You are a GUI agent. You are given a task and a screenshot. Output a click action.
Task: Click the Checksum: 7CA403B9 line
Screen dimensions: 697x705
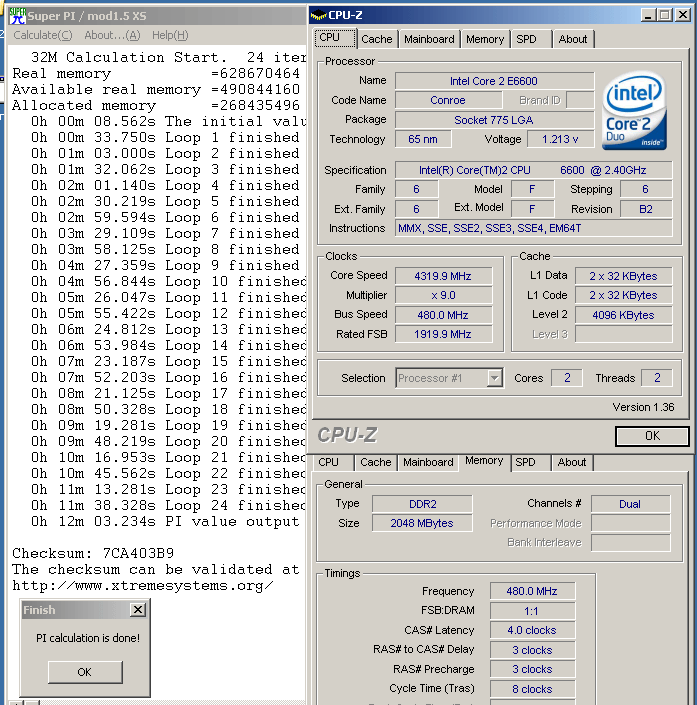pyautogui.click(x=93, y=553)
